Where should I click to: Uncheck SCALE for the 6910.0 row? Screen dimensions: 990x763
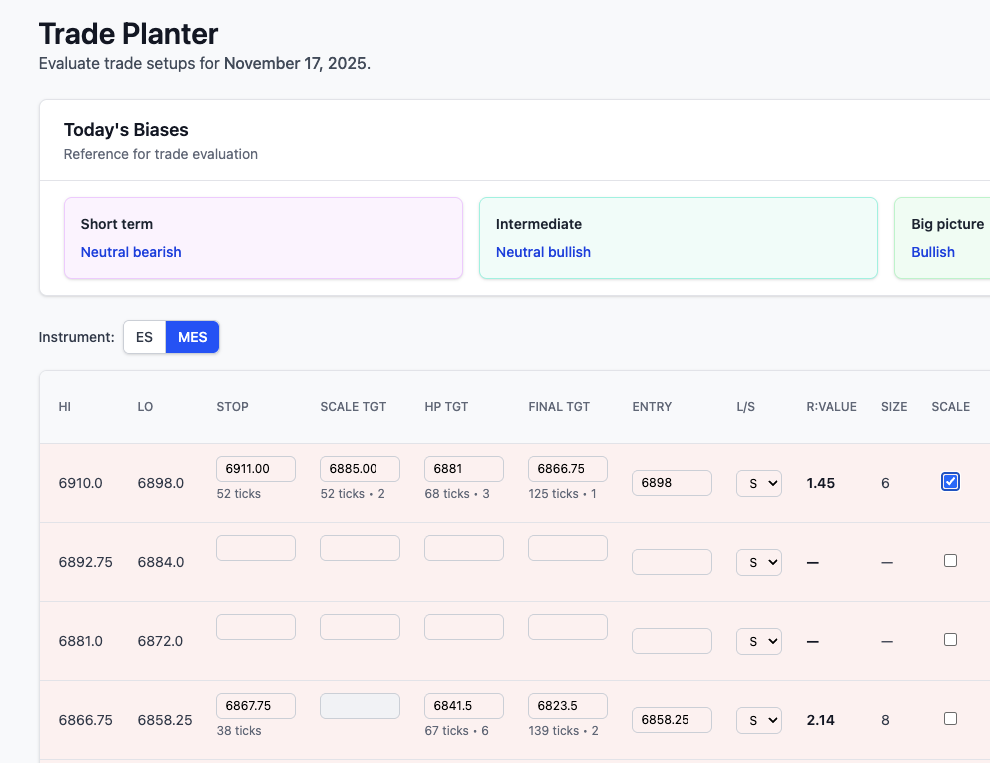pos(950,482)
